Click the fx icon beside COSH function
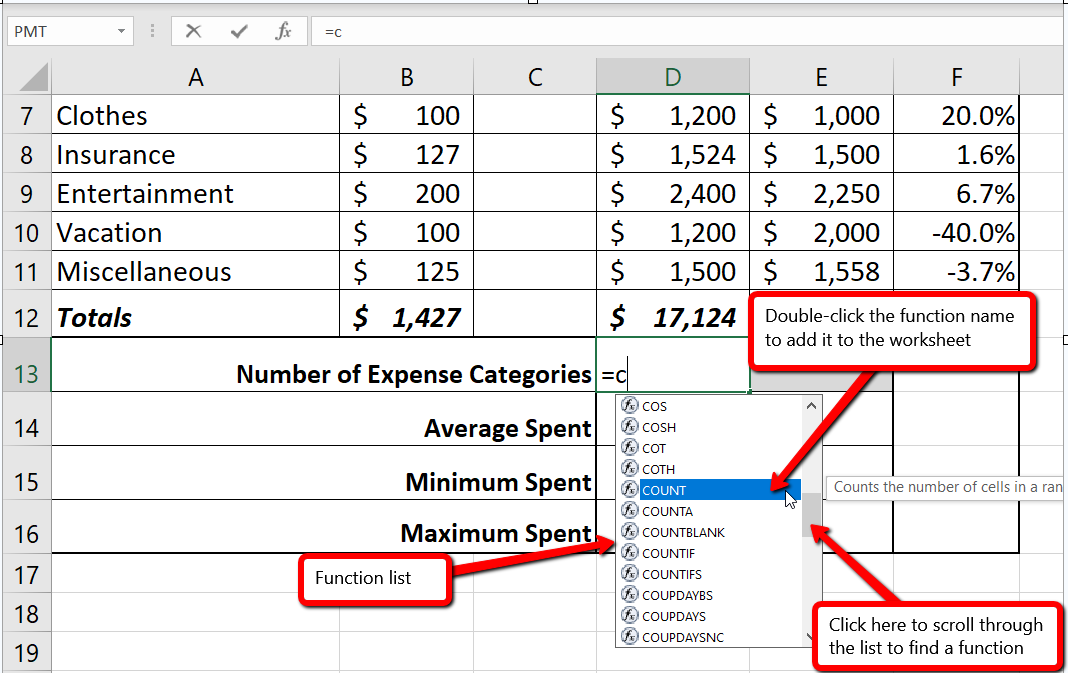 (630, 427)
